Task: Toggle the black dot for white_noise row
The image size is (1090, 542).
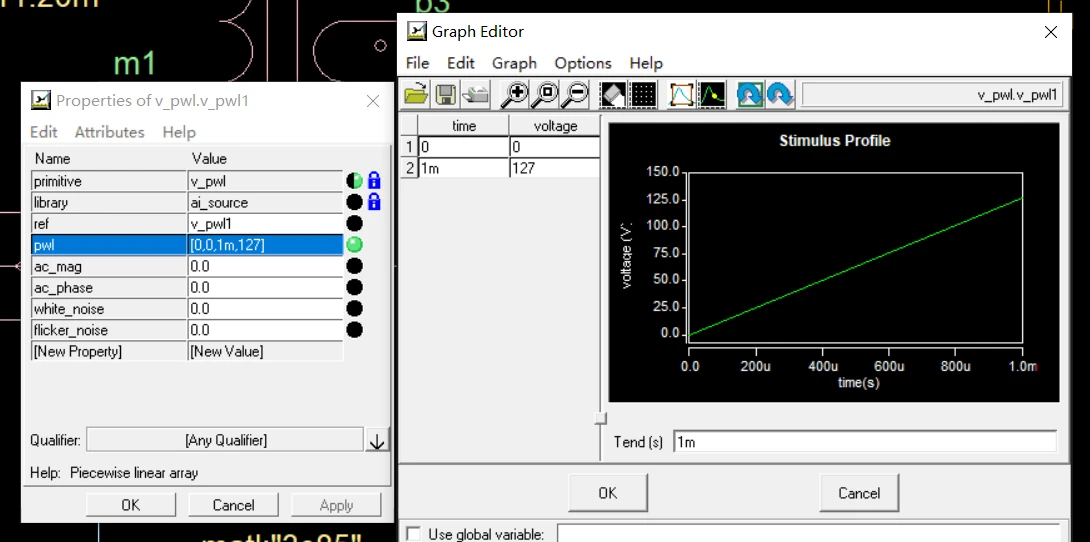Action: click(355, 309)
